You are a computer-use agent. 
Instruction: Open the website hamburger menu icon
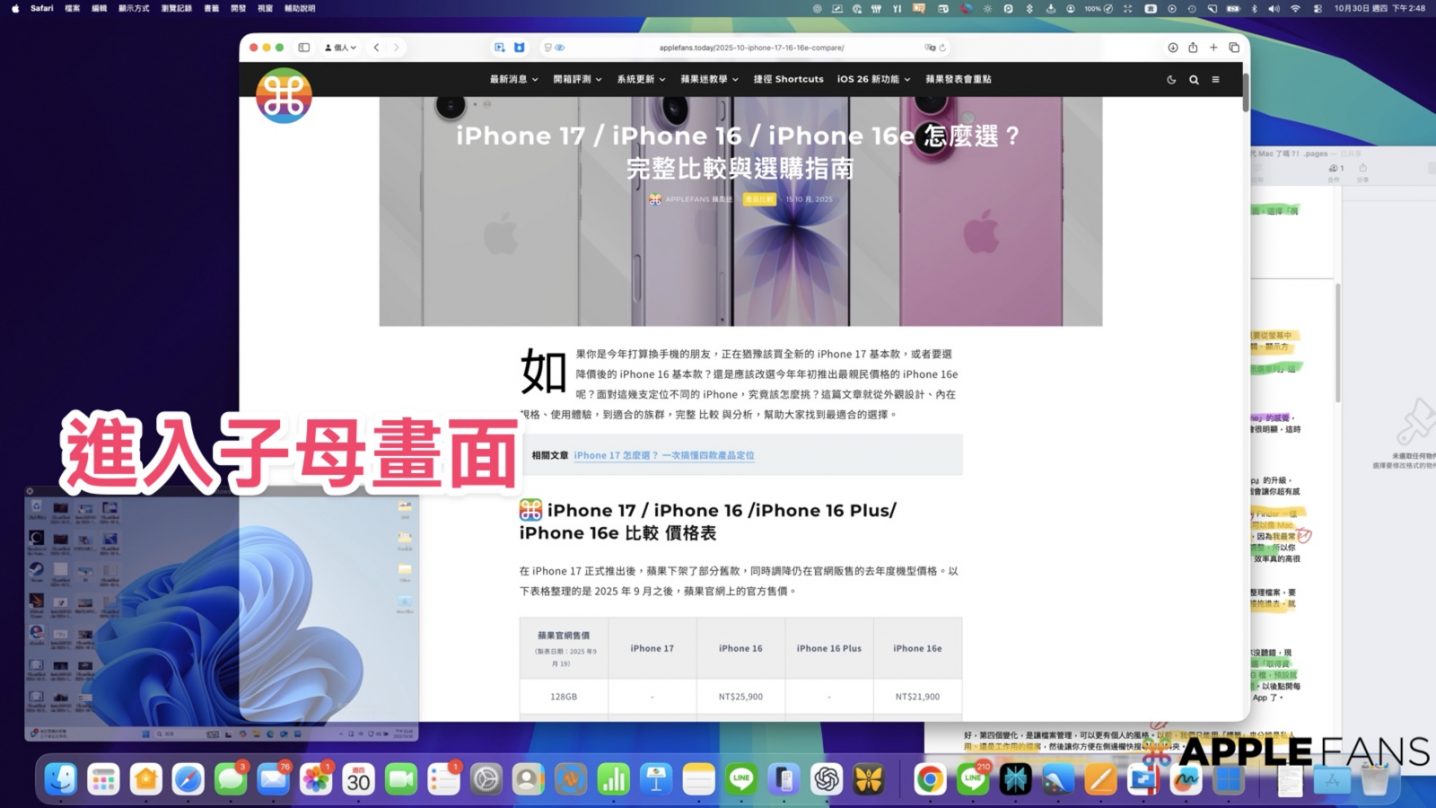click(x=1216, y=80)
